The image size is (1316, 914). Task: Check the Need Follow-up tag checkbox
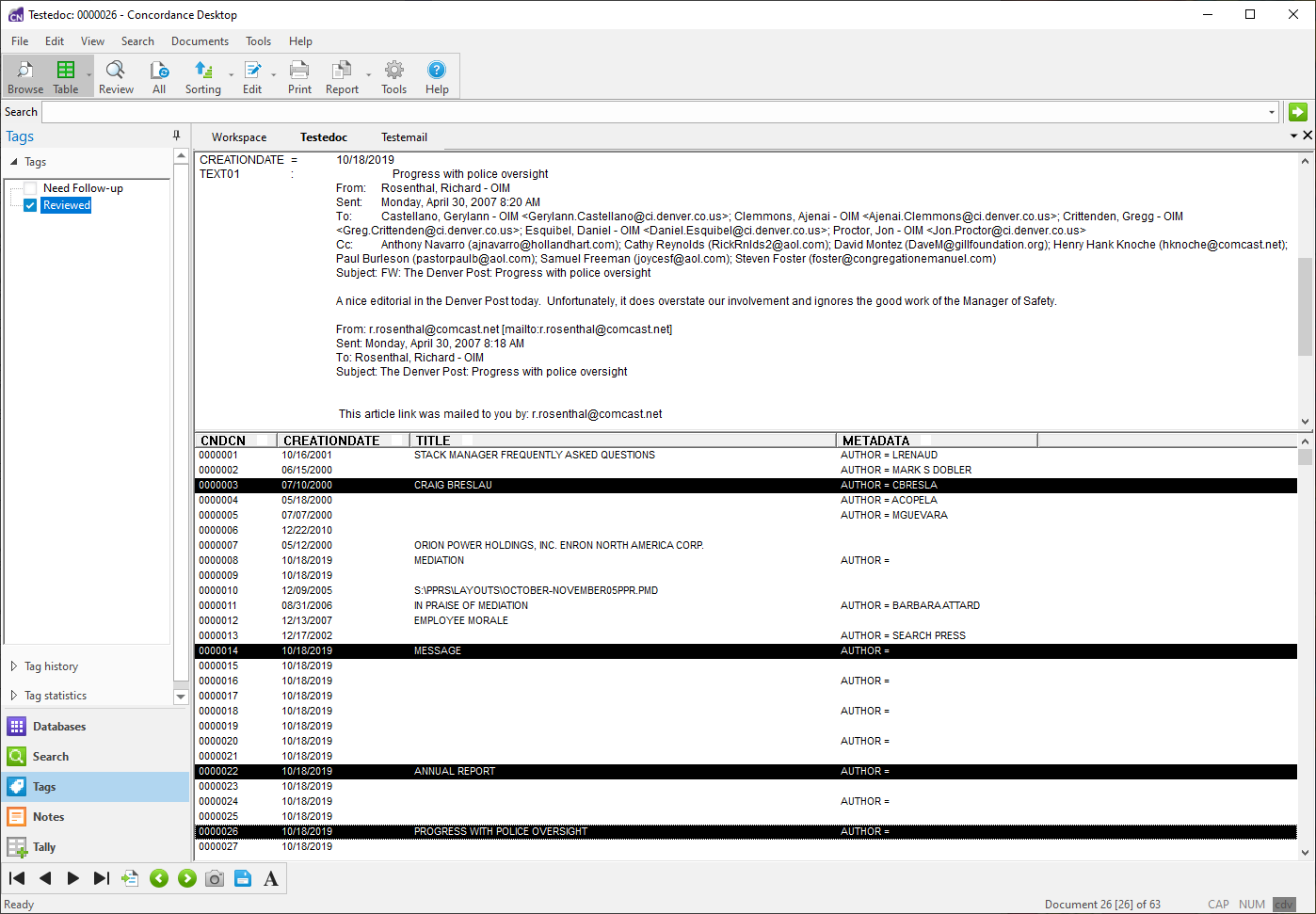30,188
